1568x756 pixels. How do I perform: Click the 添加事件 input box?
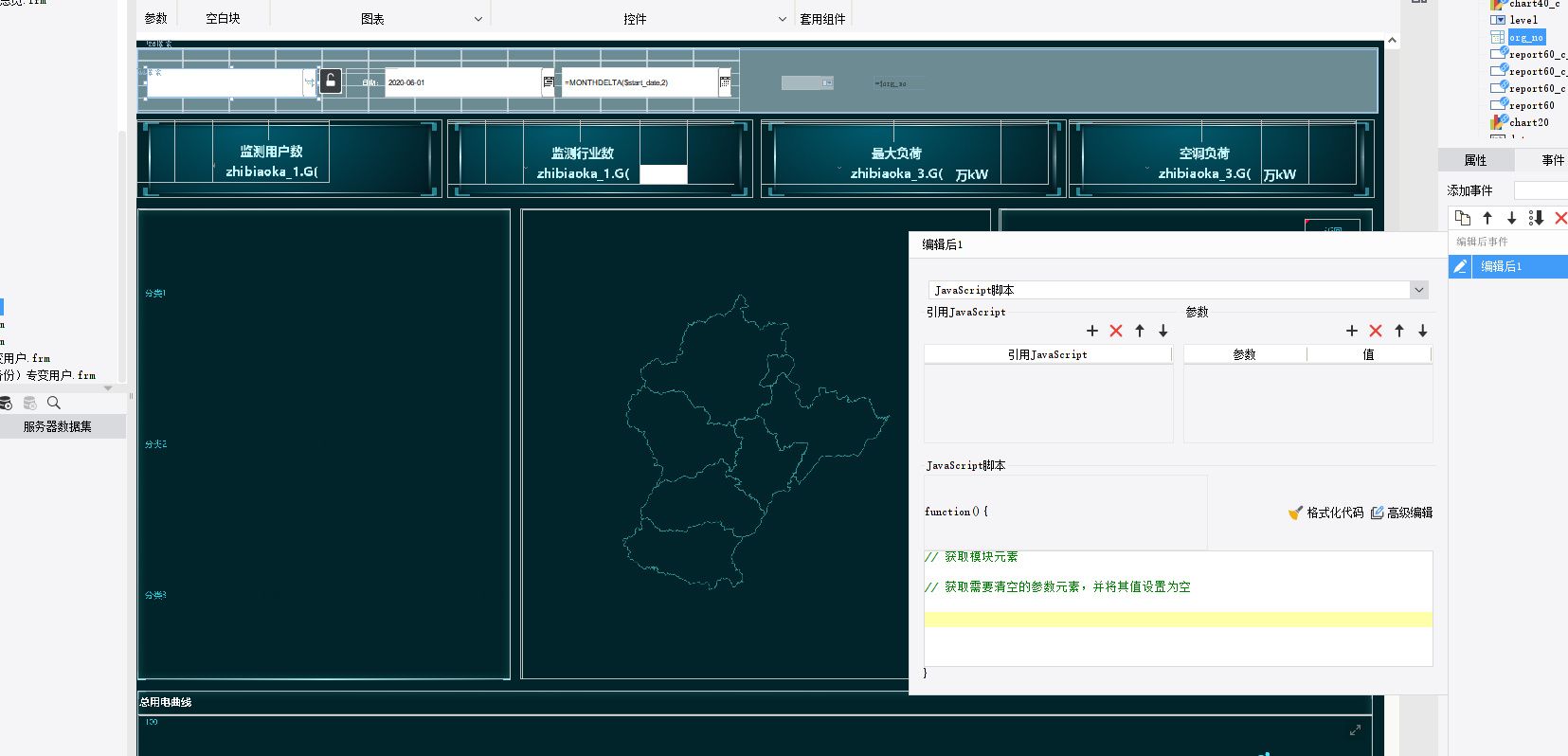tap(1541, 190)
